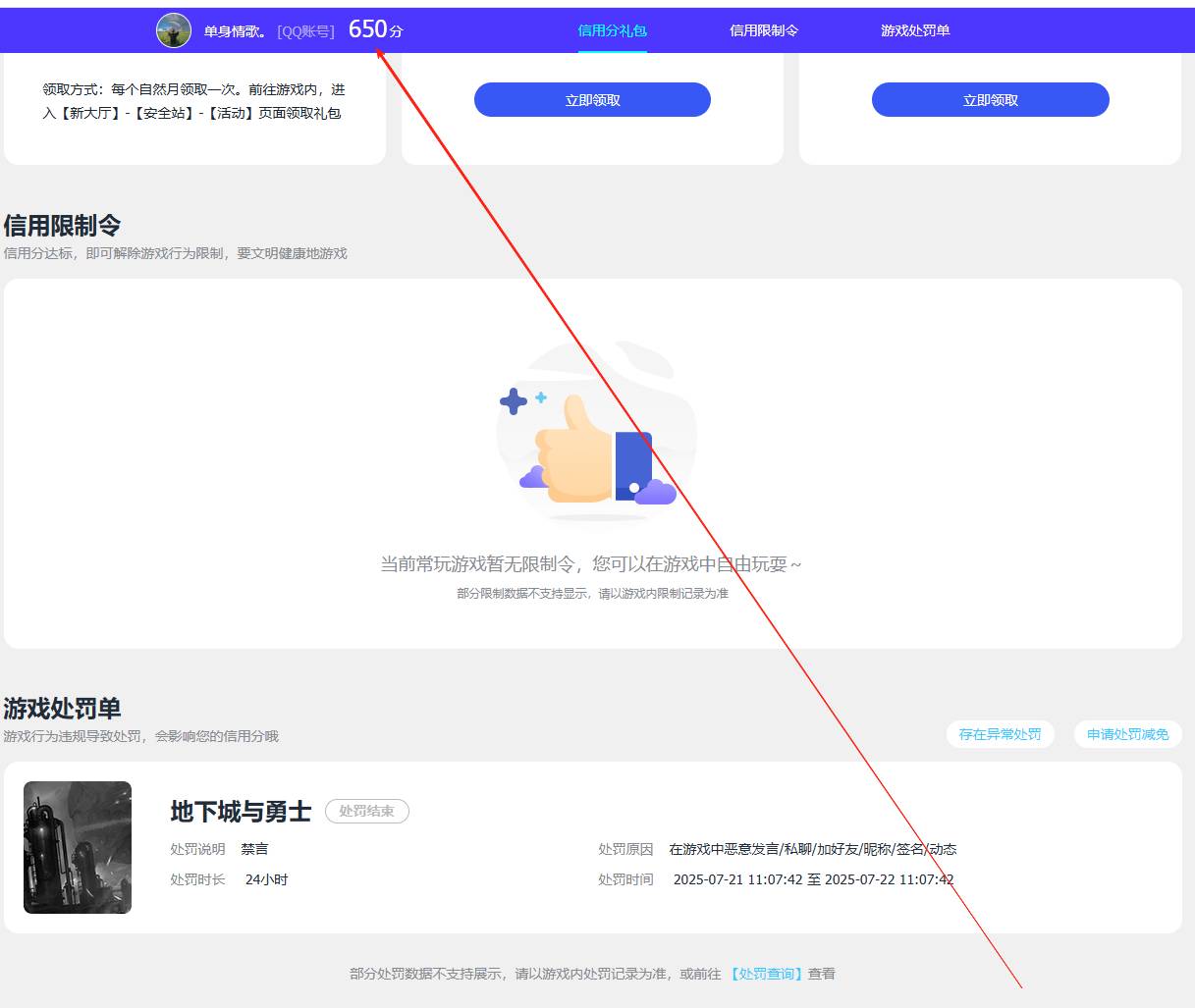
Task: Click the user avatar in the header
Action: point(173,29)
